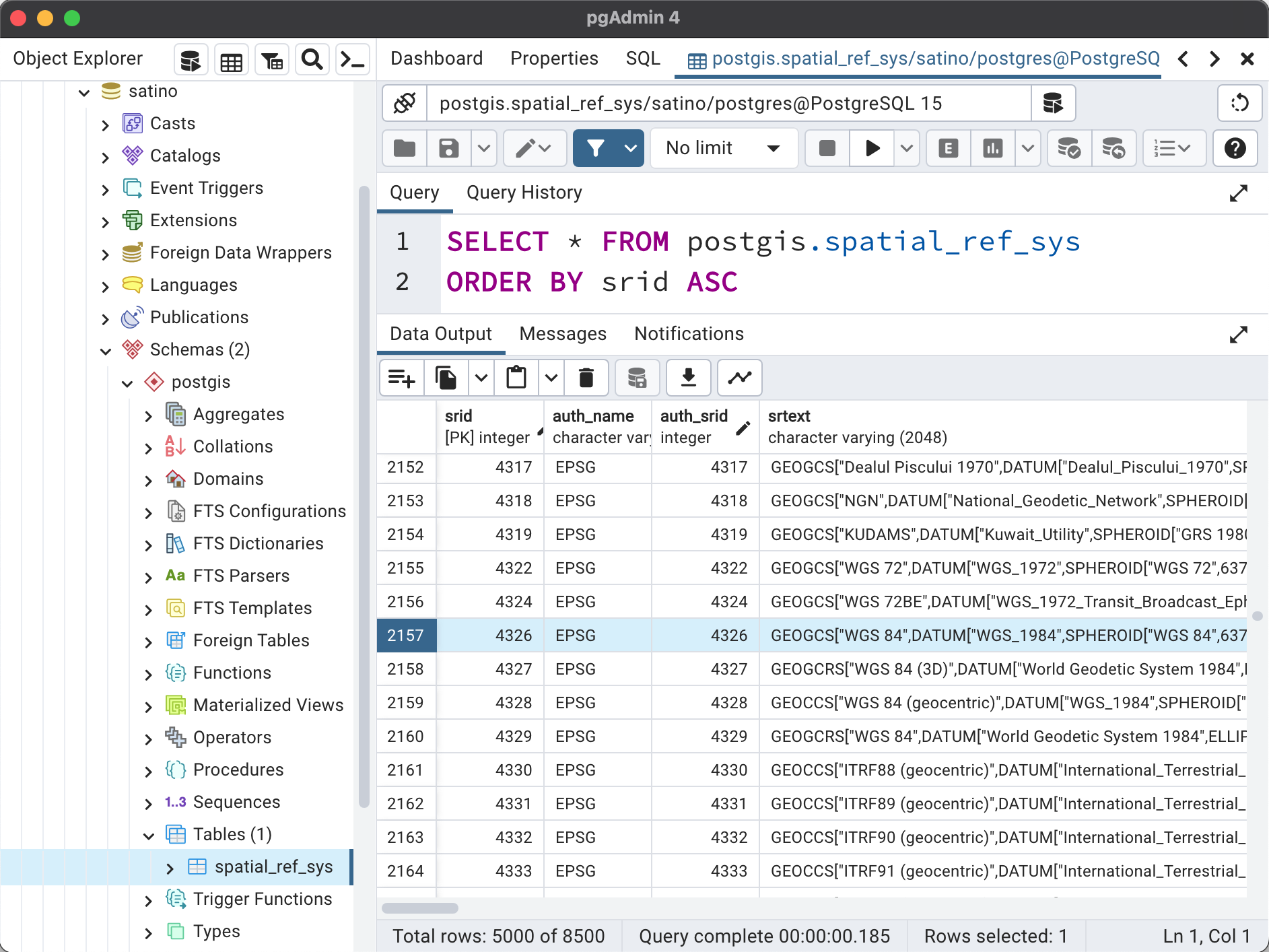Click the download results as CSV icon

[688, 378]
